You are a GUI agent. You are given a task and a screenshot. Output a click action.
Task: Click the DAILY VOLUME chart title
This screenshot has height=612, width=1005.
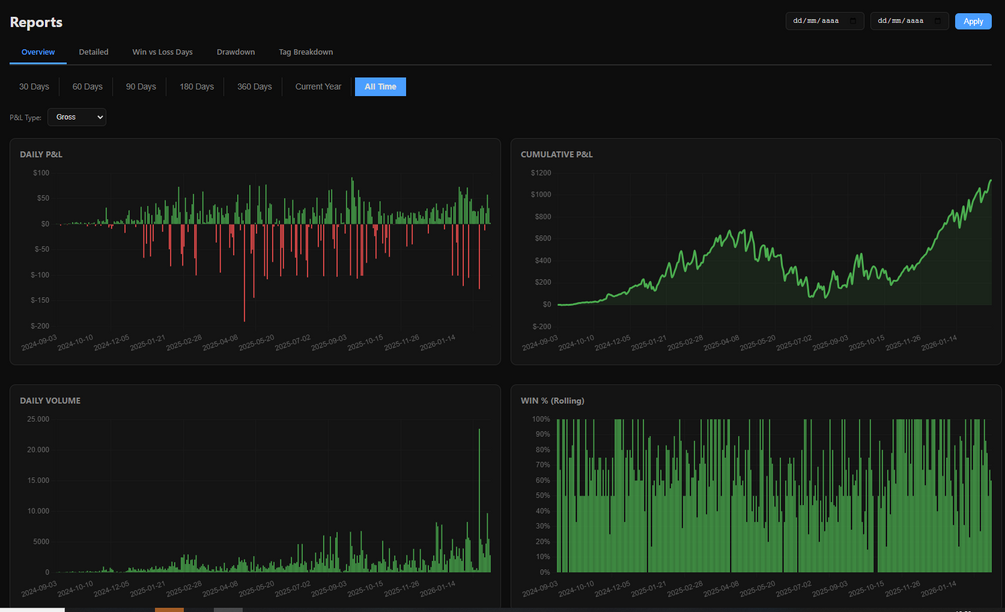click(x=50, y=401)
